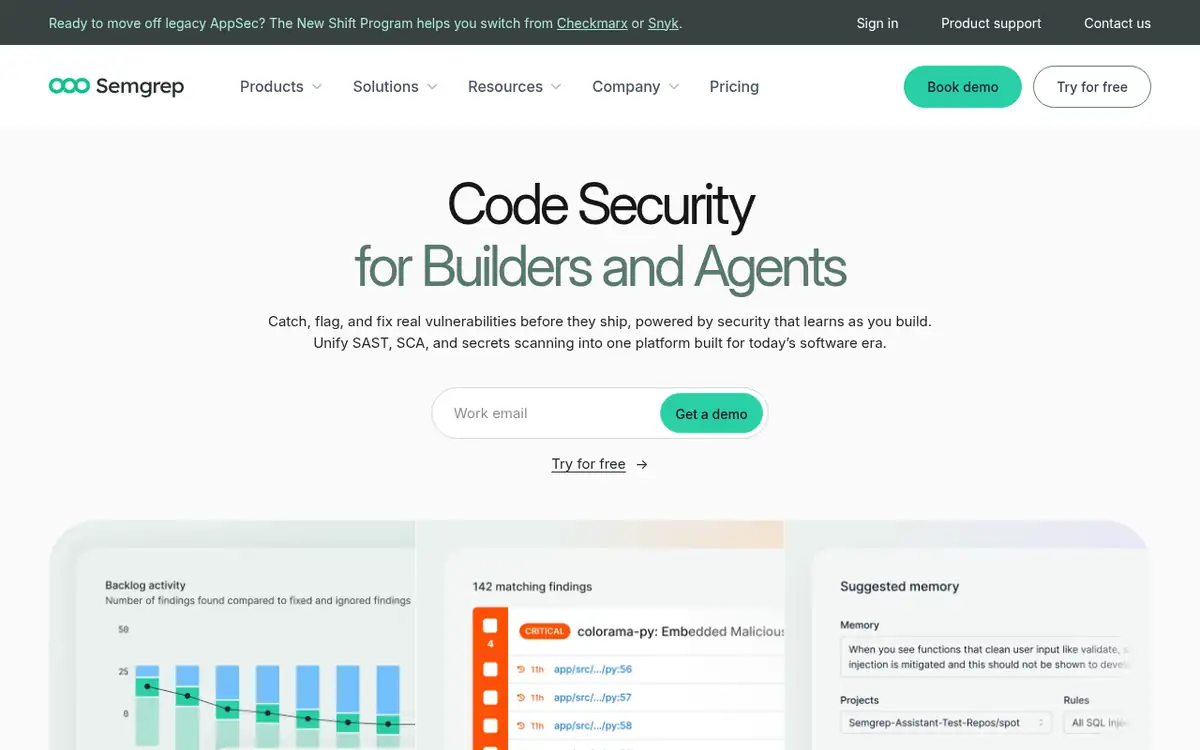Click the Suggested memory heading

coord(899,587)
